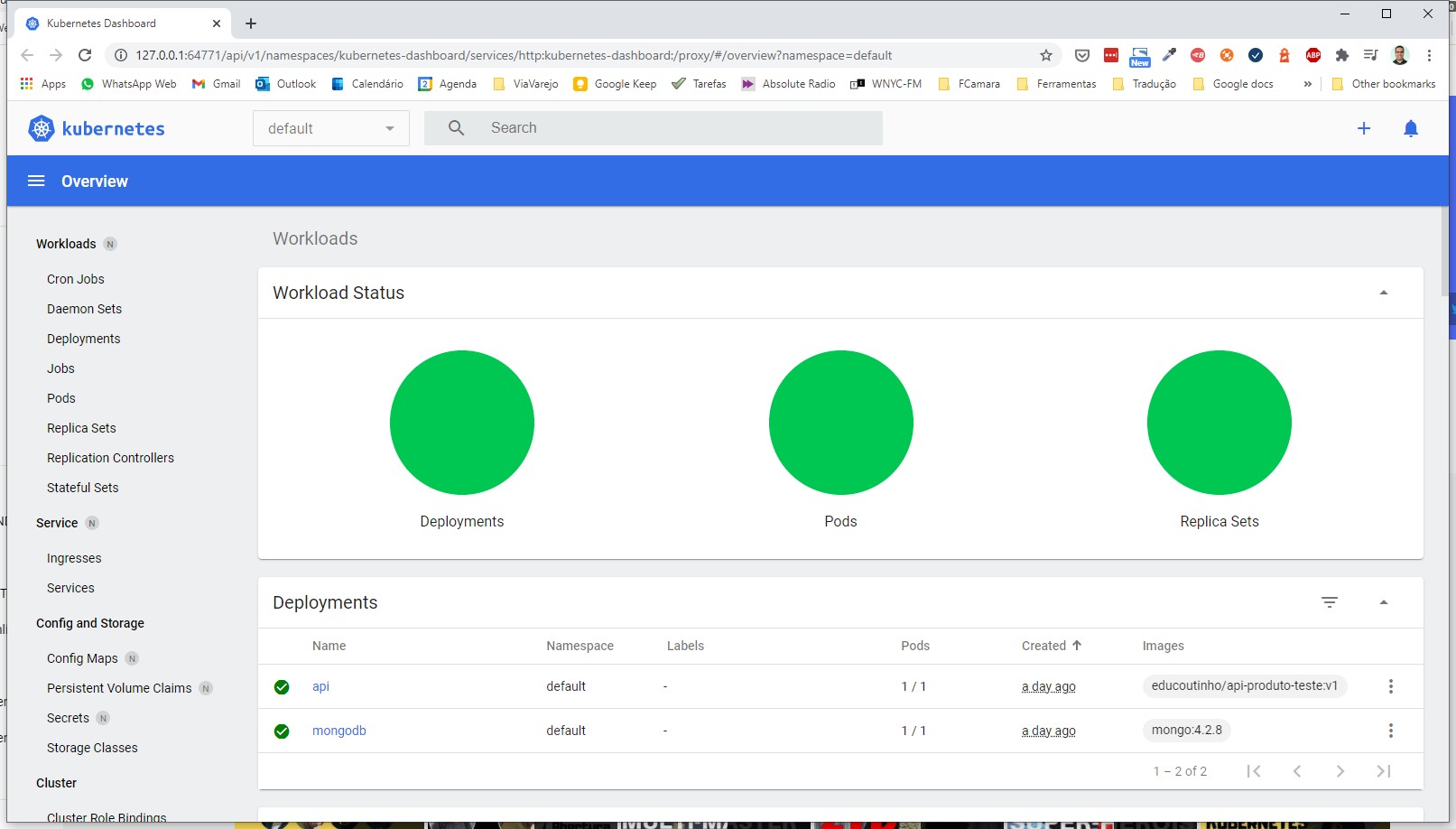Open Pods in the sidebar

point(61,398)
